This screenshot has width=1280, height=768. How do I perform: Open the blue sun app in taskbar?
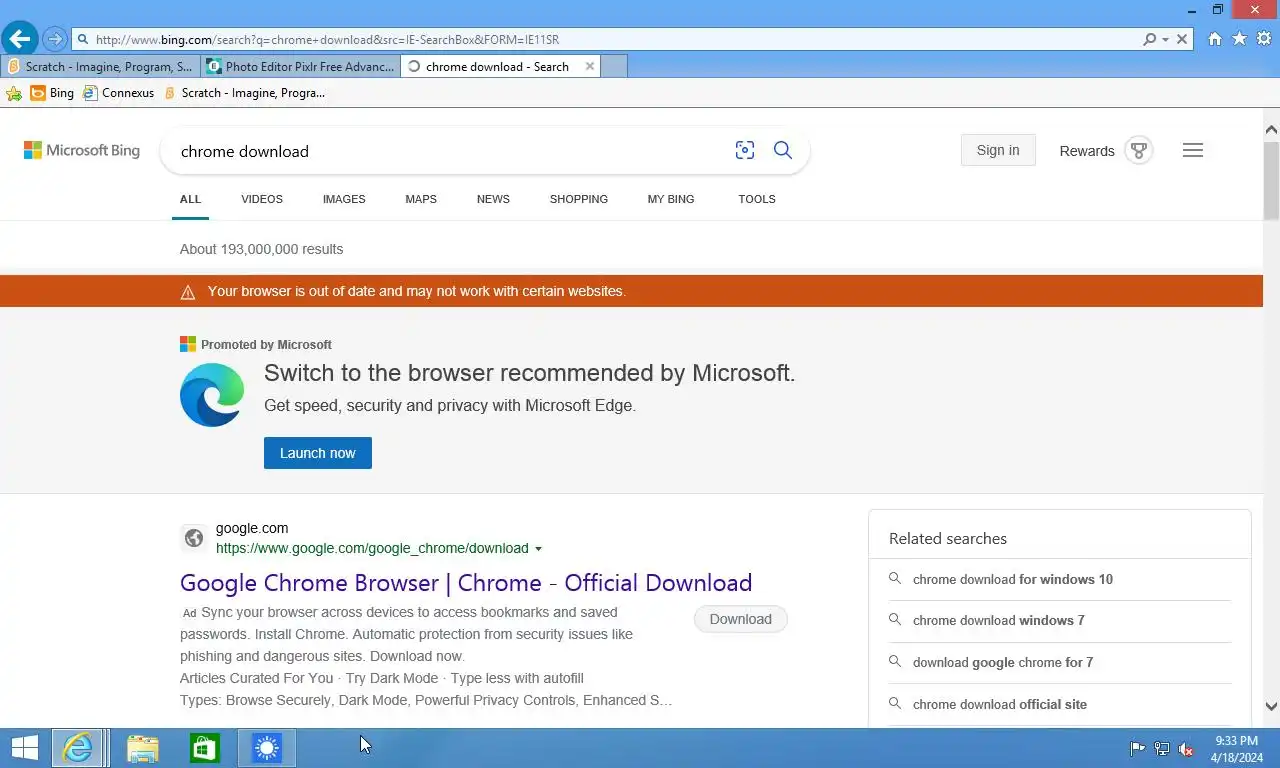[267, 748]
